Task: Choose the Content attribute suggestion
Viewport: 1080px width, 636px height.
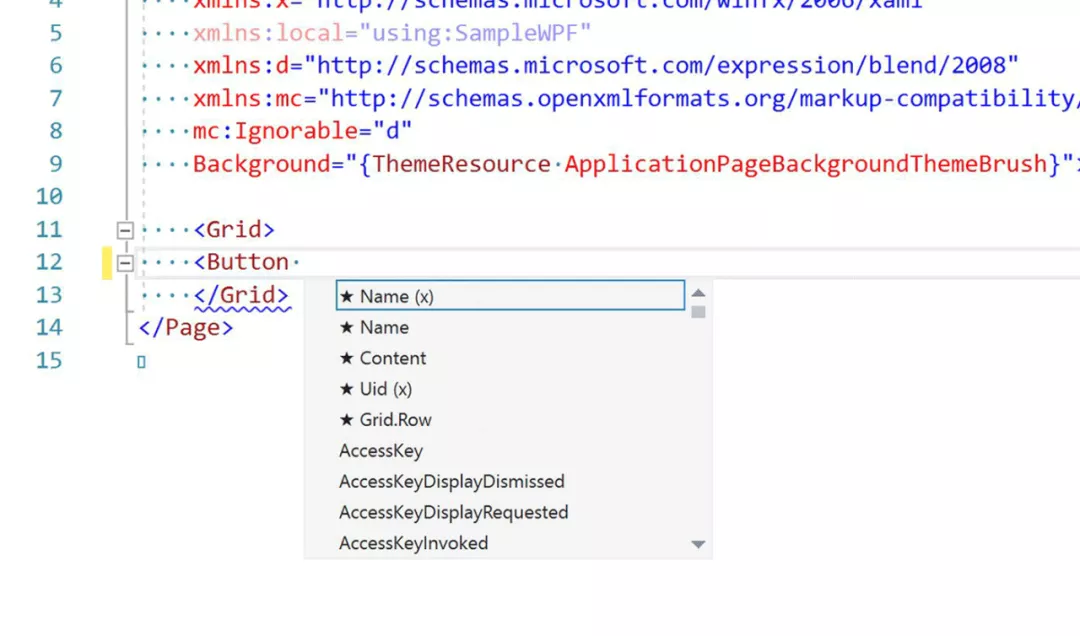Action: (x=510, y=358)
